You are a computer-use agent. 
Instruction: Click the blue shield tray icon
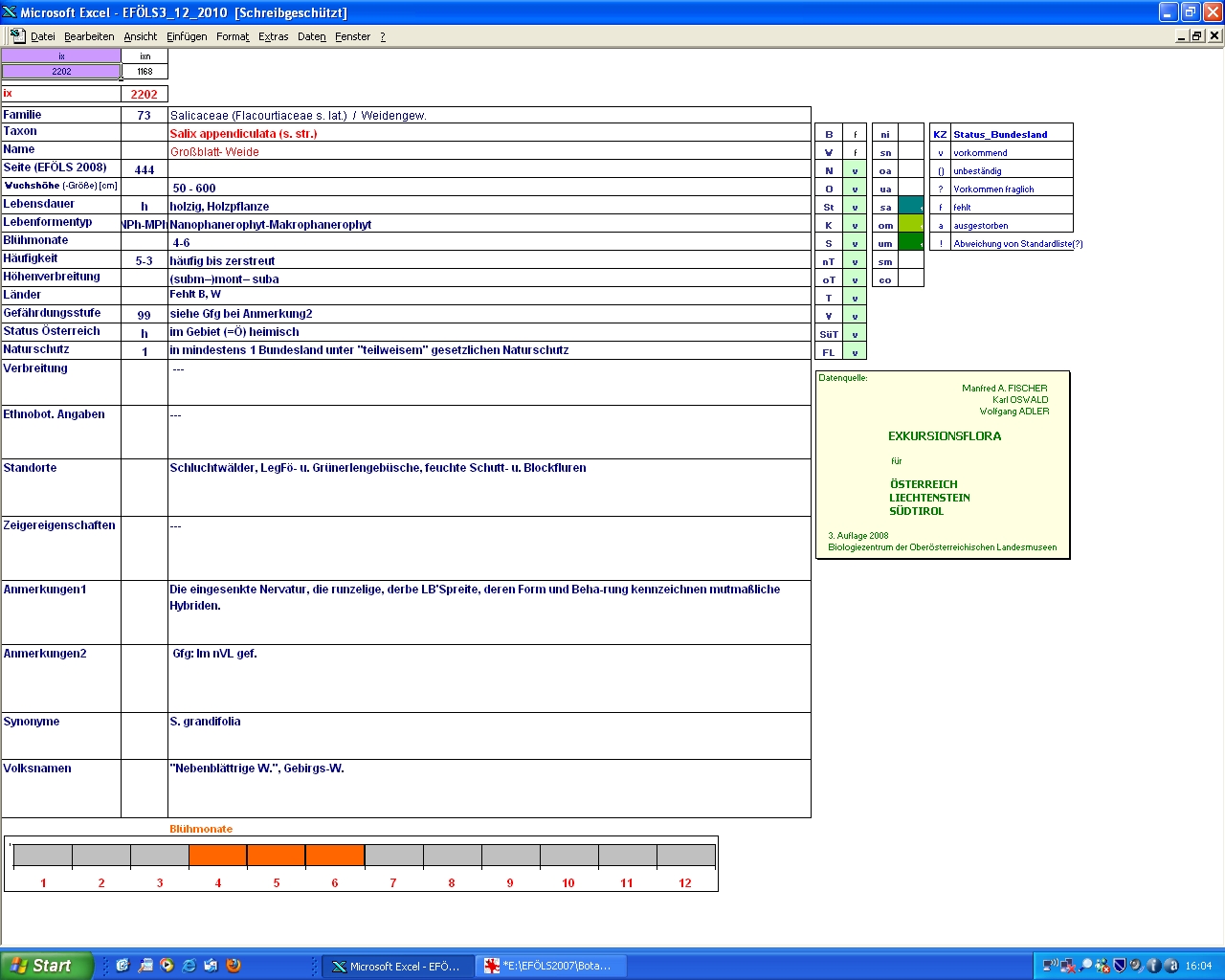pyautogui.click(x=1119, y=966)
